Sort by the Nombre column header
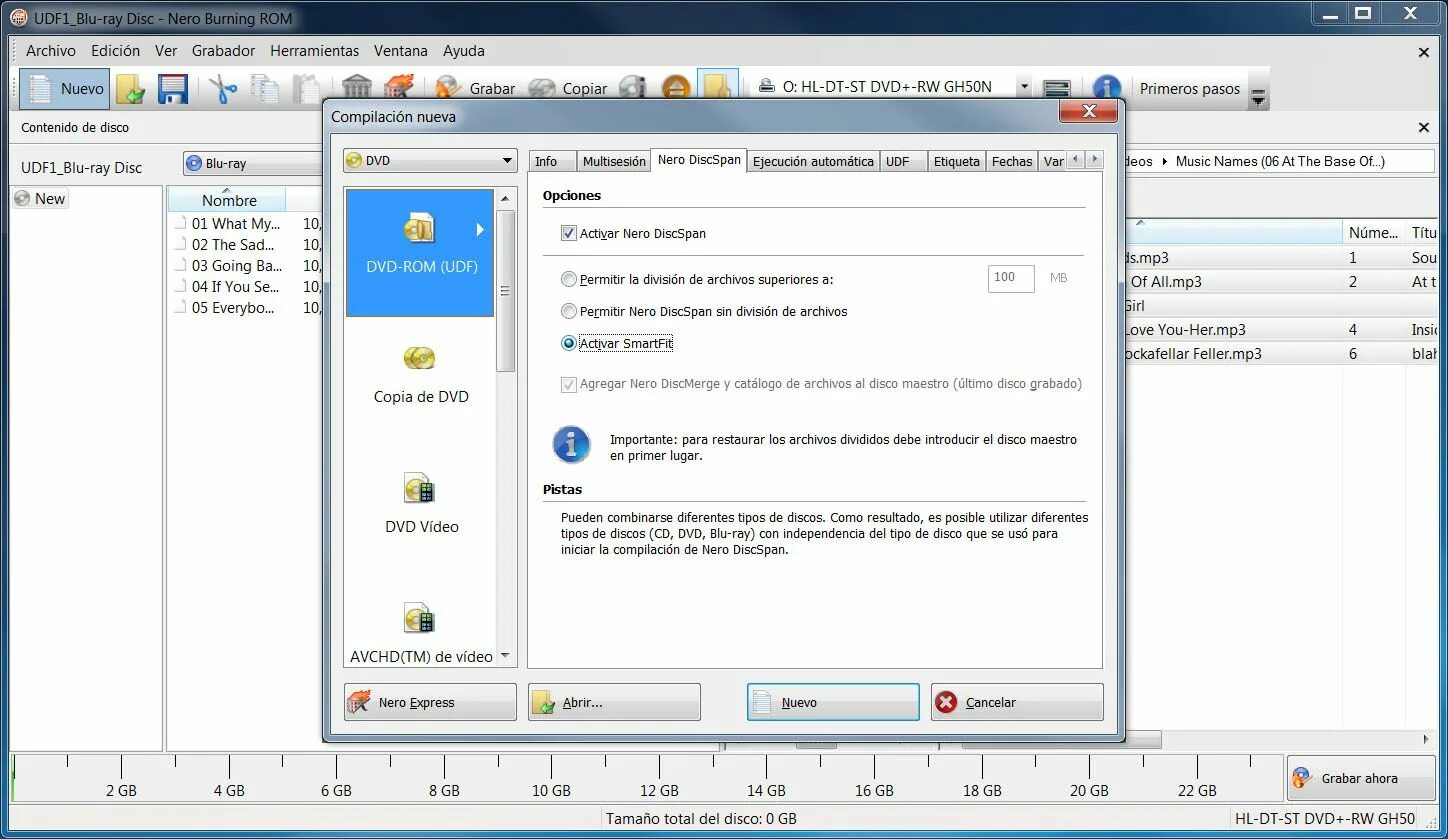The image size is (1448, 839). (229, 200)
